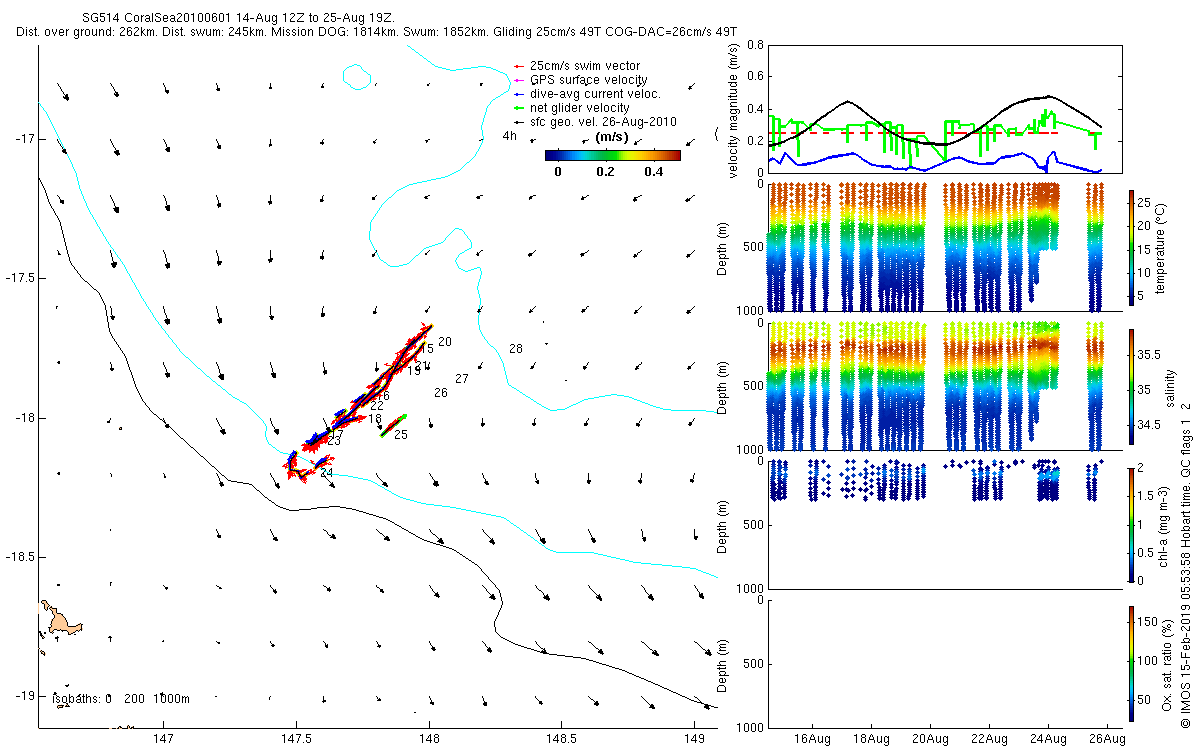Click the '20Aug' time axis tick

[x=929, y=738]
